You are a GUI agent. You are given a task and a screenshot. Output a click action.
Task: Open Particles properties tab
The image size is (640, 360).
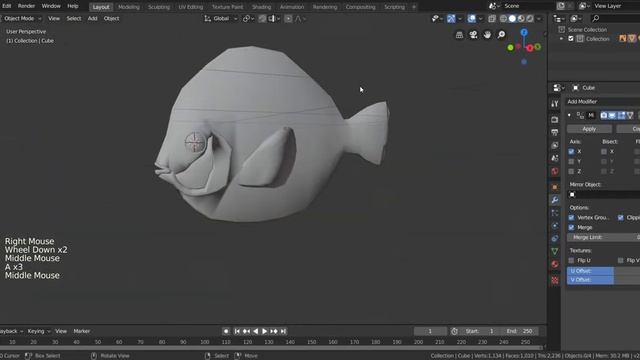555,213
